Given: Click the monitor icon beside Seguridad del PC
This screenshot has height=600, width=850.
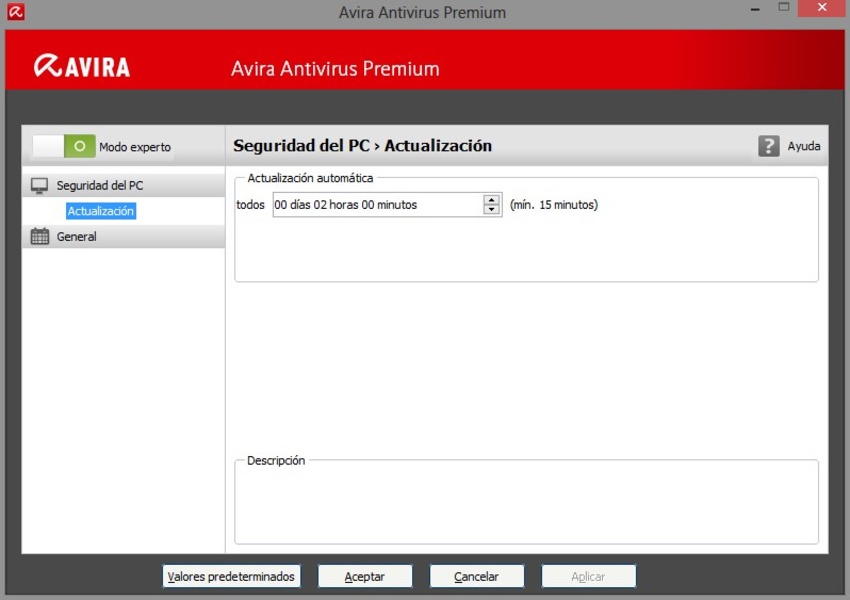Looking at the screenshot, I should (x=40, y=186).
